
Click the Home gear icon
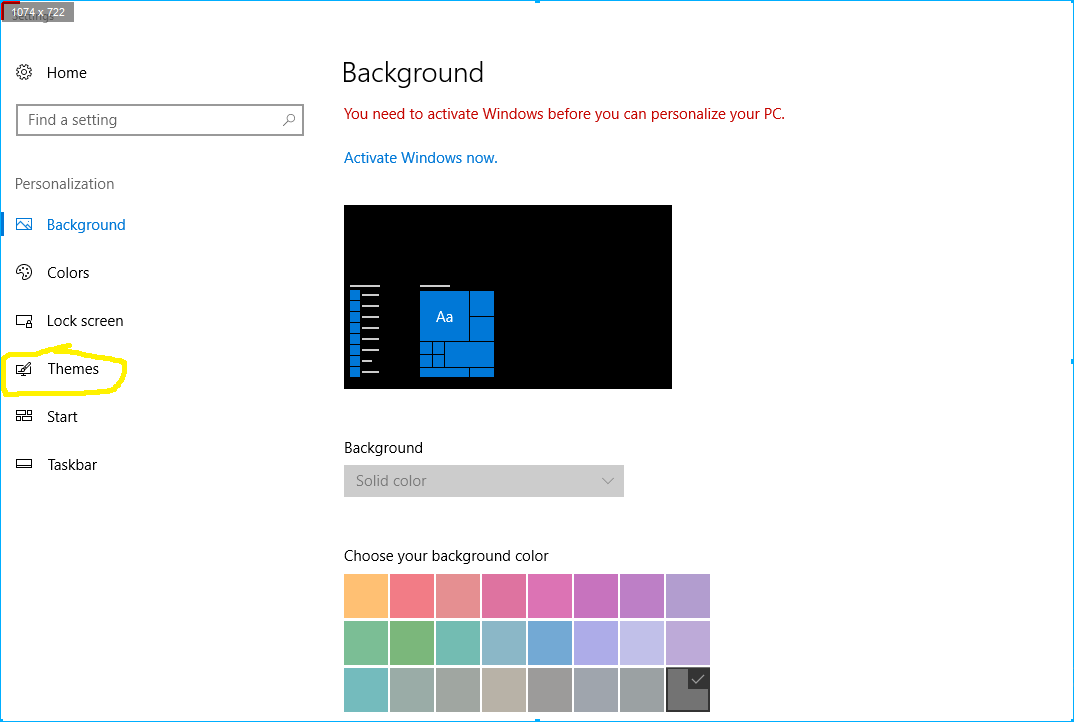pos(24,72)
